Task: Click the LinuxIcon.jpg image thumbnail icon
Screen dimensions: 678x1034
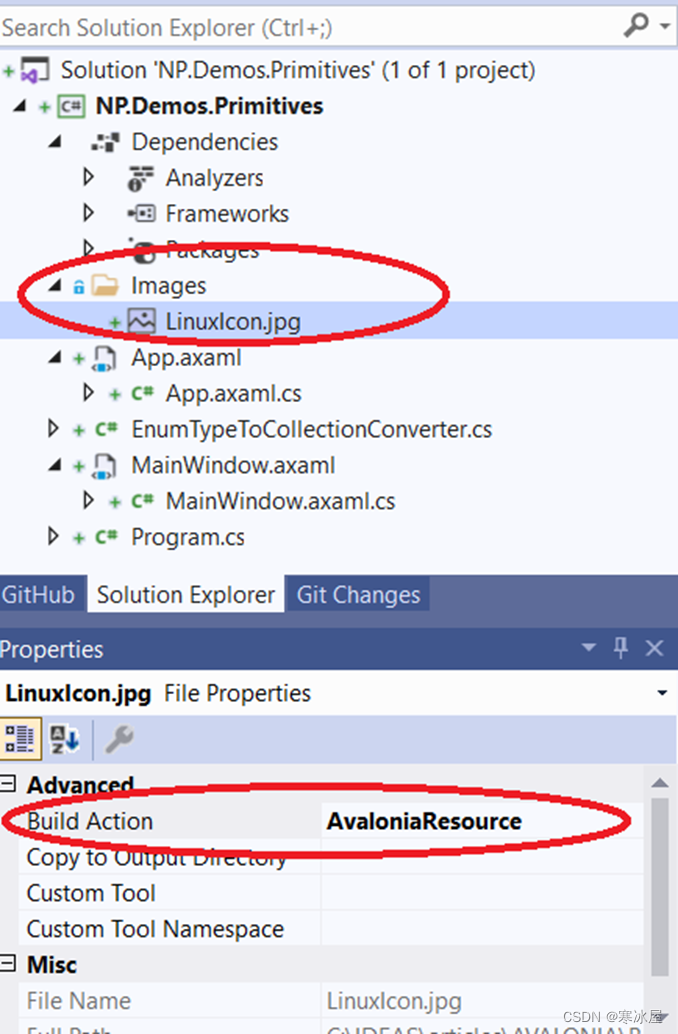Action: (140, 320)
